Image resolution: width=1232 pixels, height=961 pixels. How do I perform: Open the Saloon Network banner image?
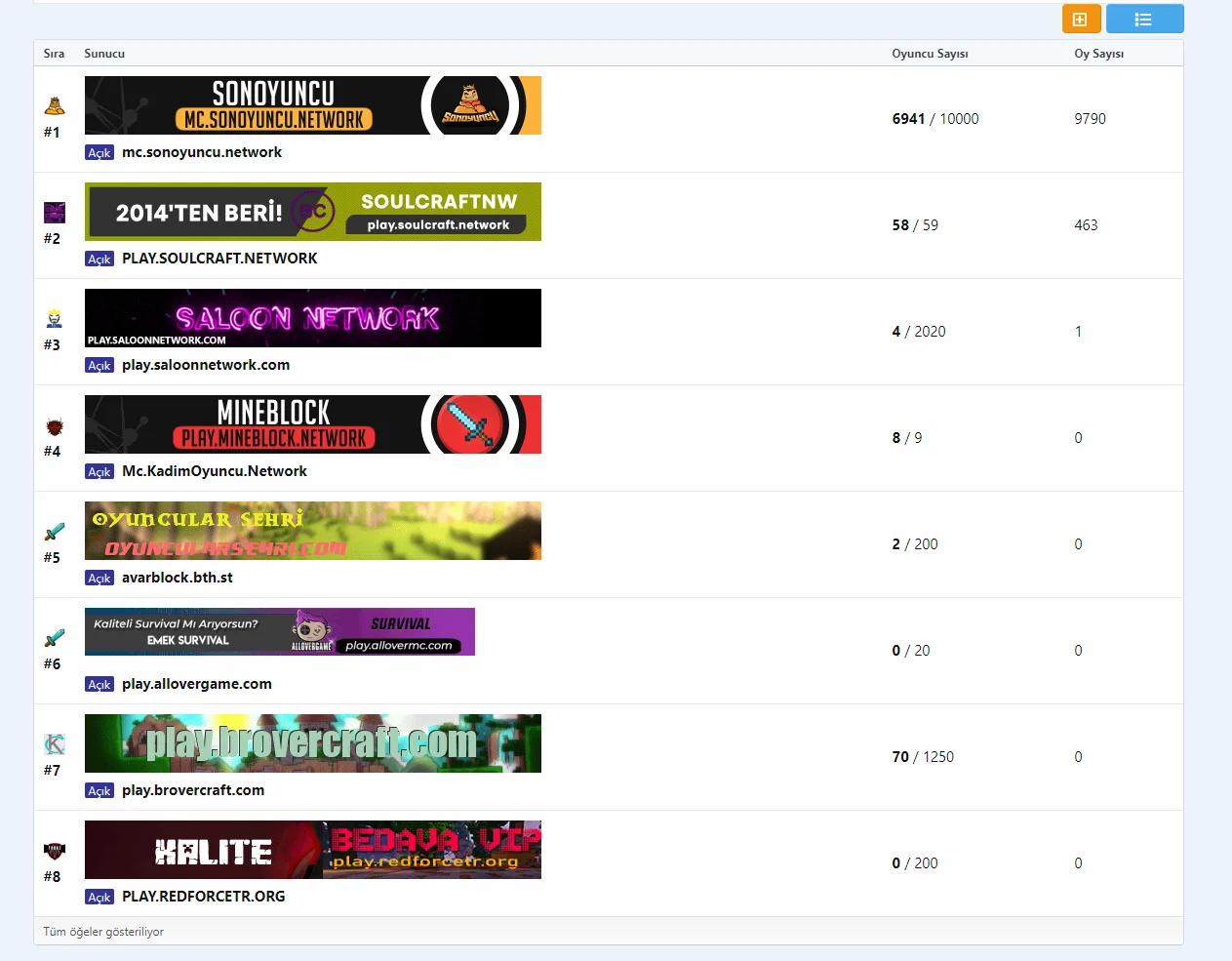(x=312, y=318)
